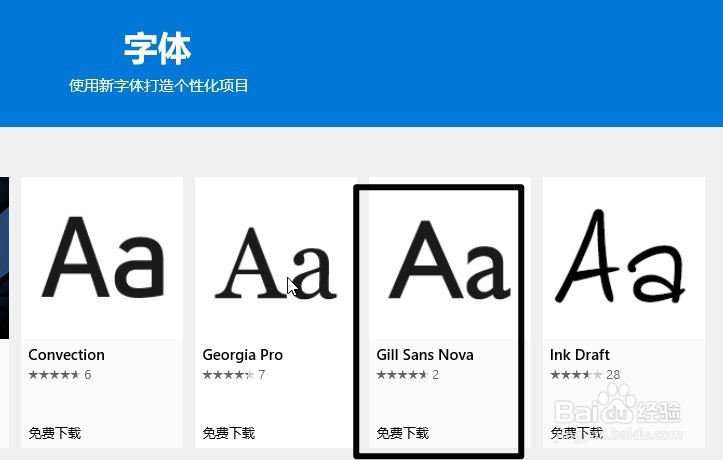Click the Georgia Pro font name

243,355
